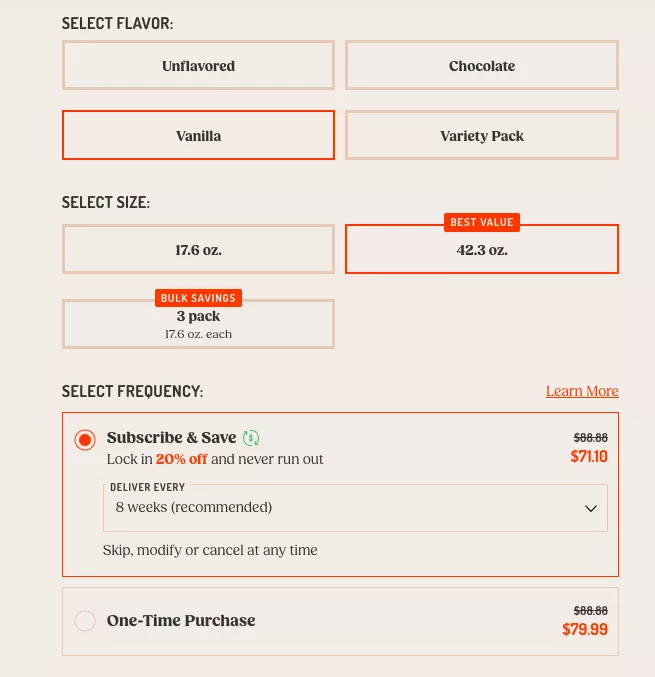Choose the Chocolate flavor option
655x677 pixels.
tap(482, 66)
